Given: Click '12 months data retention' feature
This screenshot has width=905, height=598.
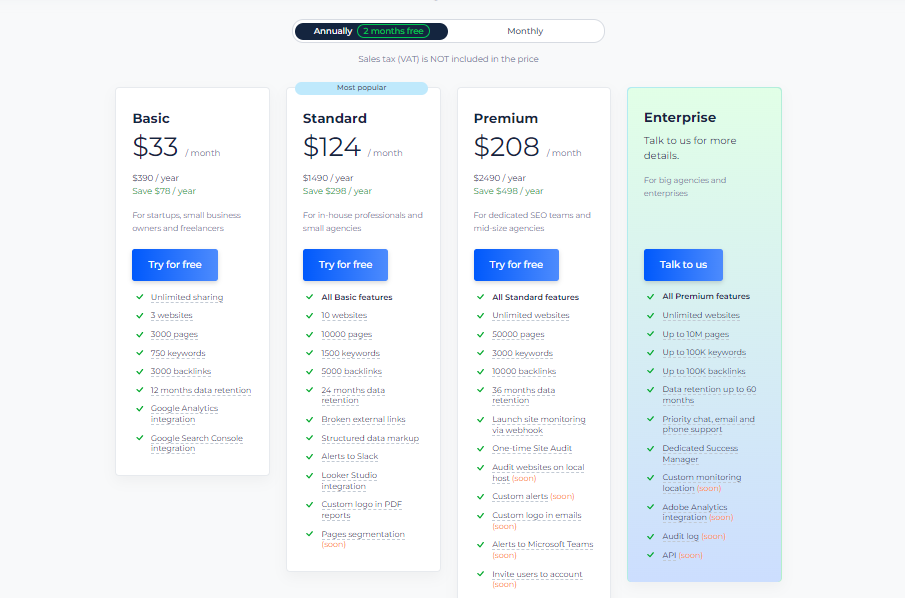Looking at the screenshot, I should click(201, 391).
